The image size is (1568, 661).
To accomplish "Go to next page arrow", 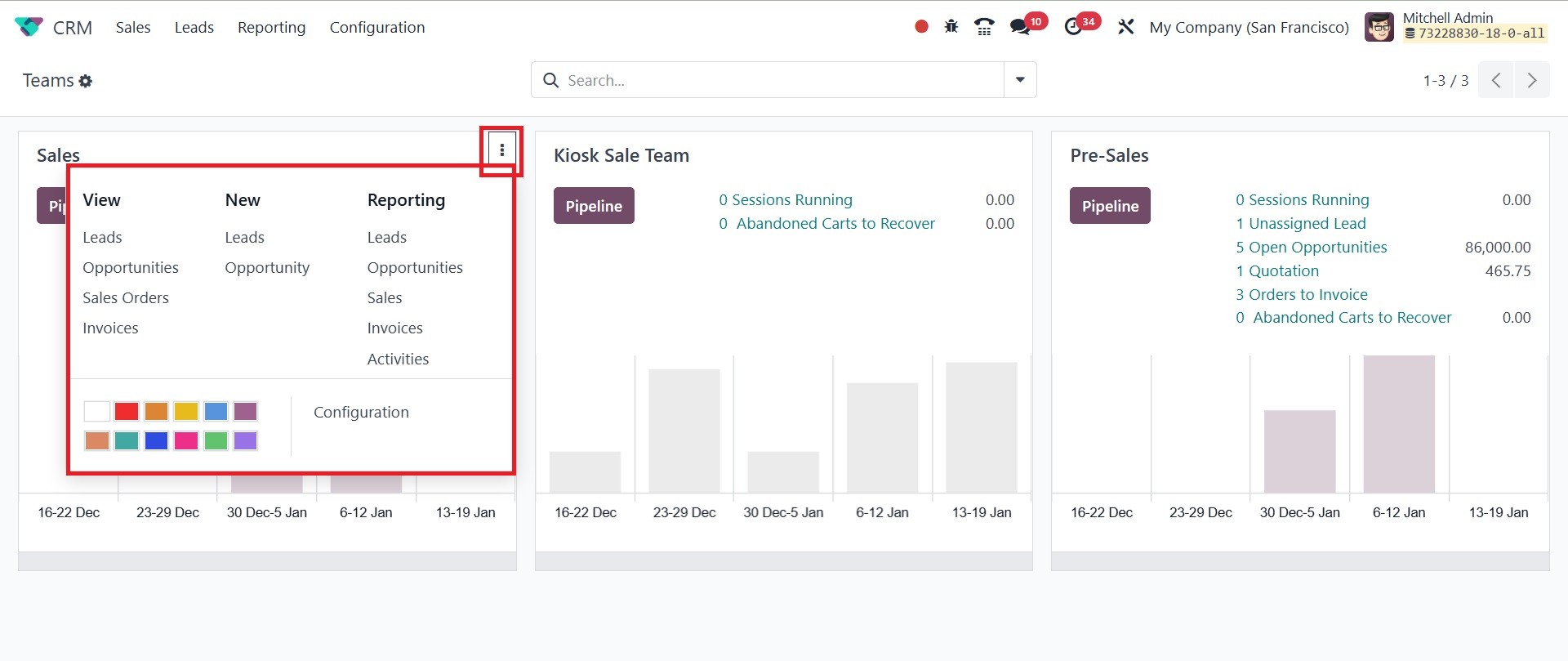I will (1532, 80).
